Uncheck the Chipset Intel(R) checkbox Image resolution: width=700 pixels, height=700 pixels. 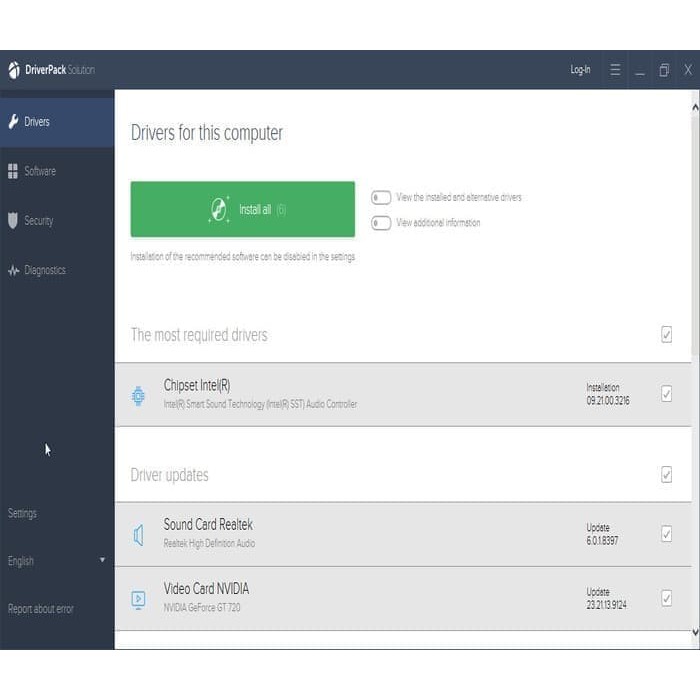point(666,394)
